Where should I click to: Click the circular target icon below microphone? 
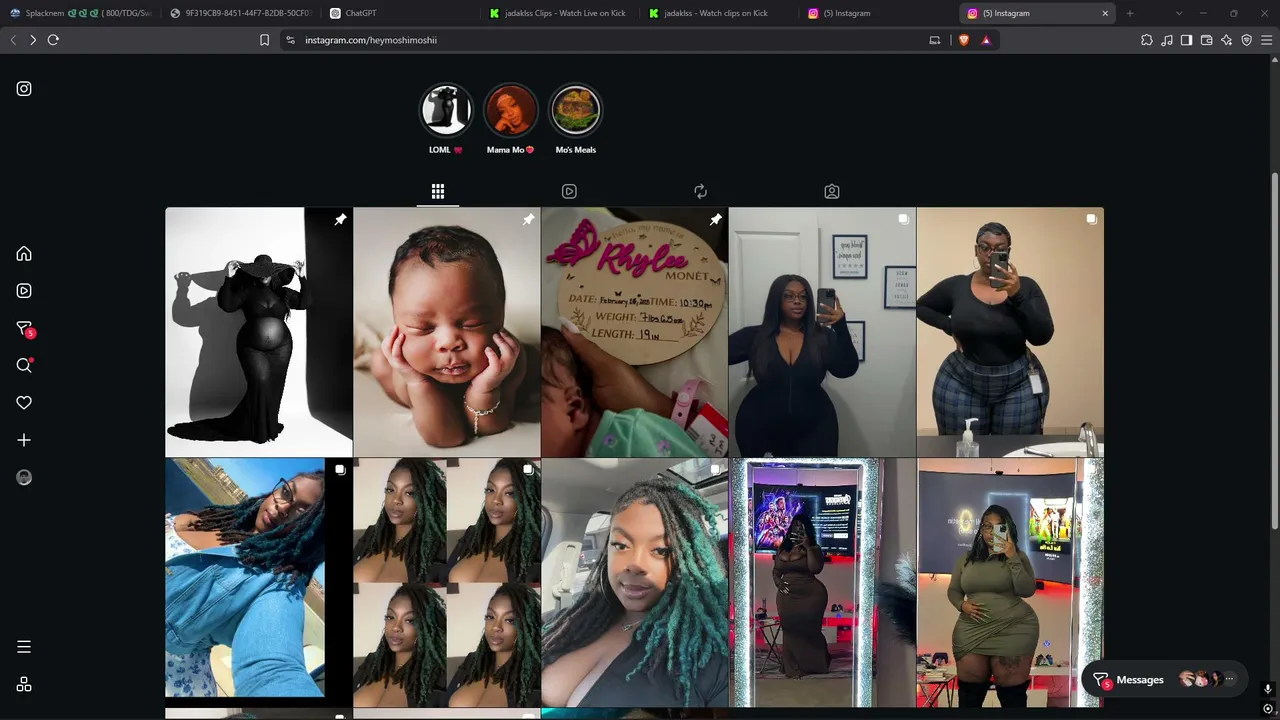click(x=1267, y=709)
